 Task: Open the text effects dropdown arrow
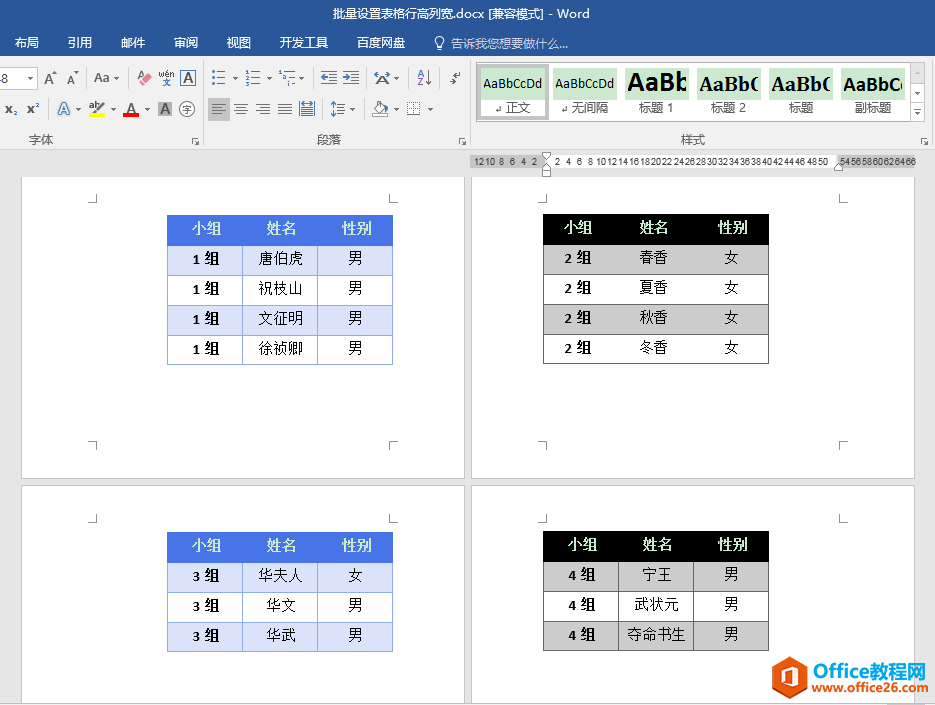pyautogui.click(x=78, y=110)
